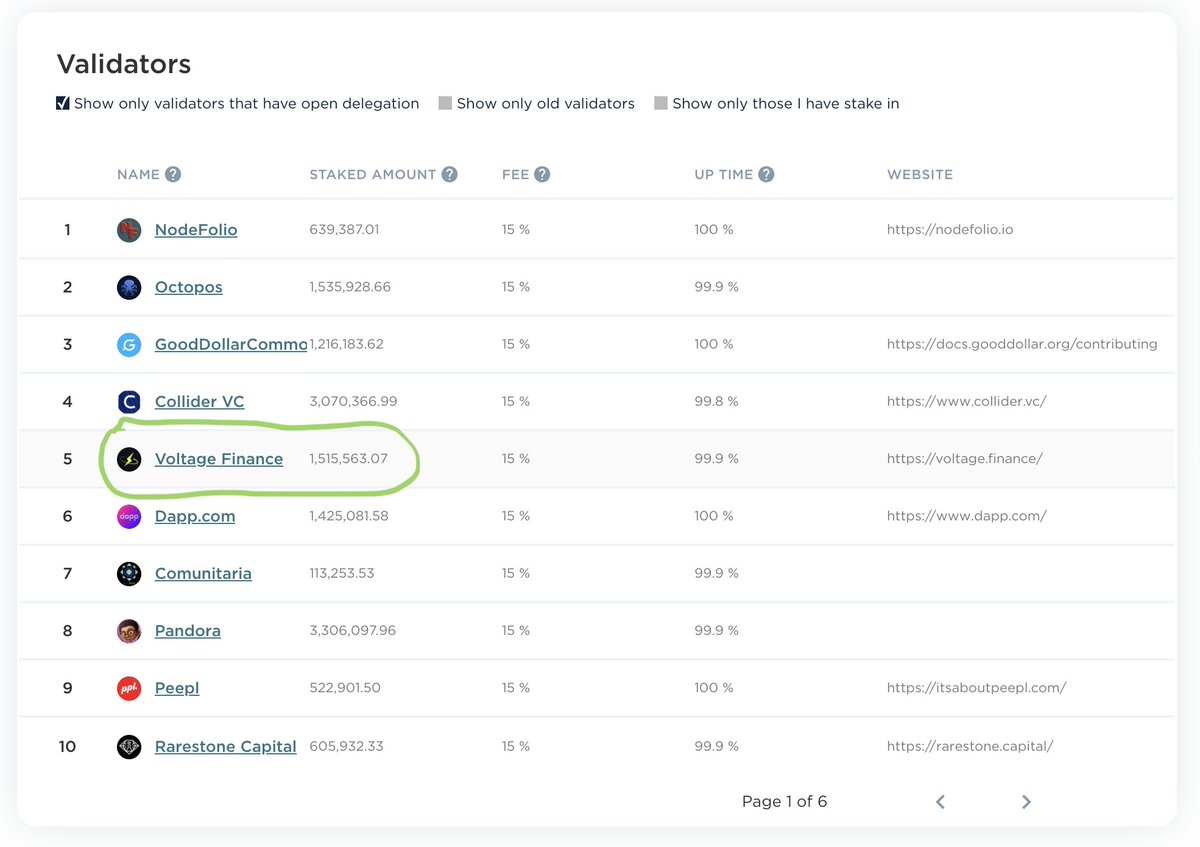The width and height of the screenshot is (1200, 847).
Task: Click the https://www.collider.vc/ website text
Action: click(x=967, y=401)
